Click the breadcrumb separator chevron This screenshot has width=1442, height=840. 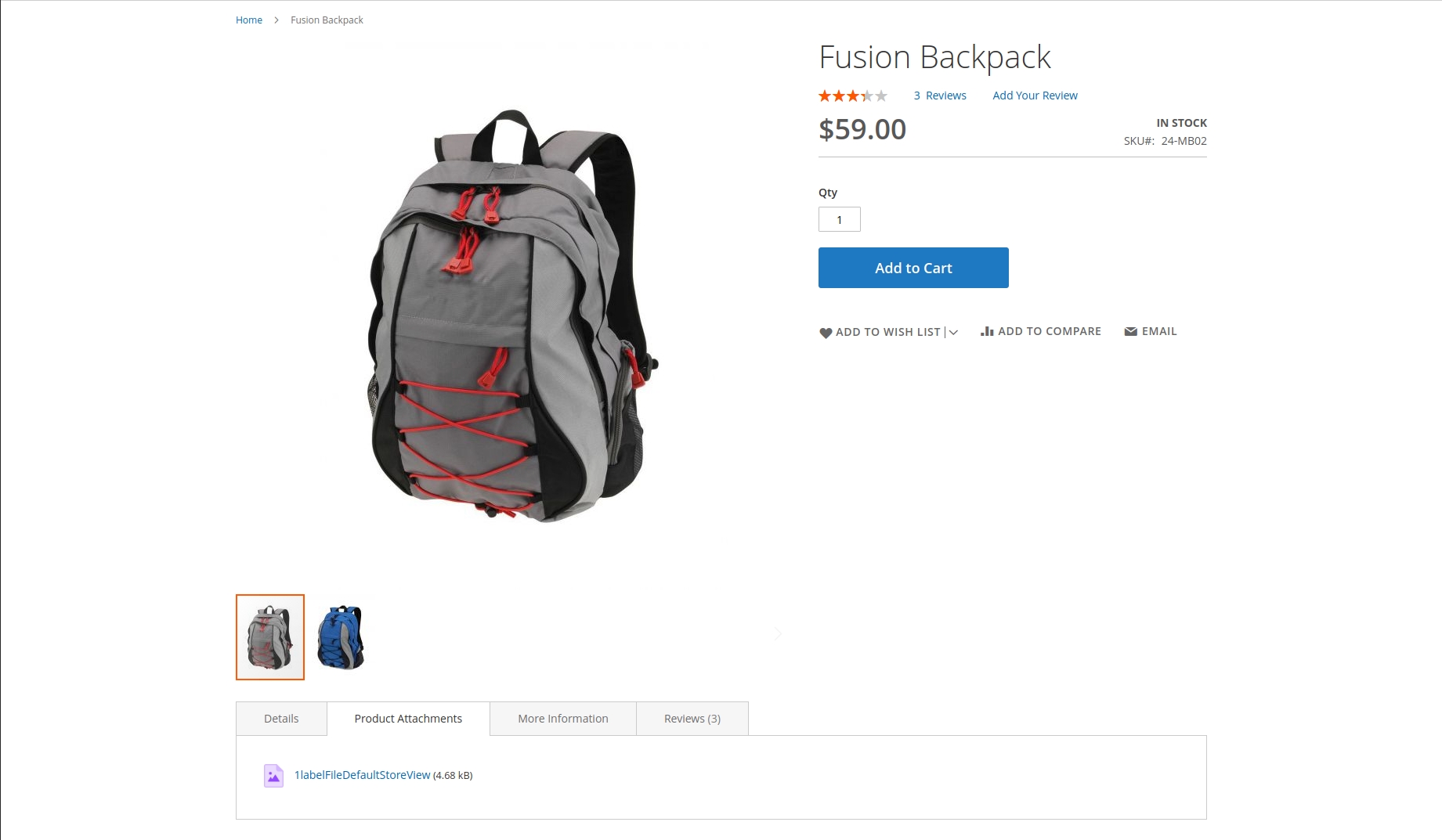pos(276,20)
